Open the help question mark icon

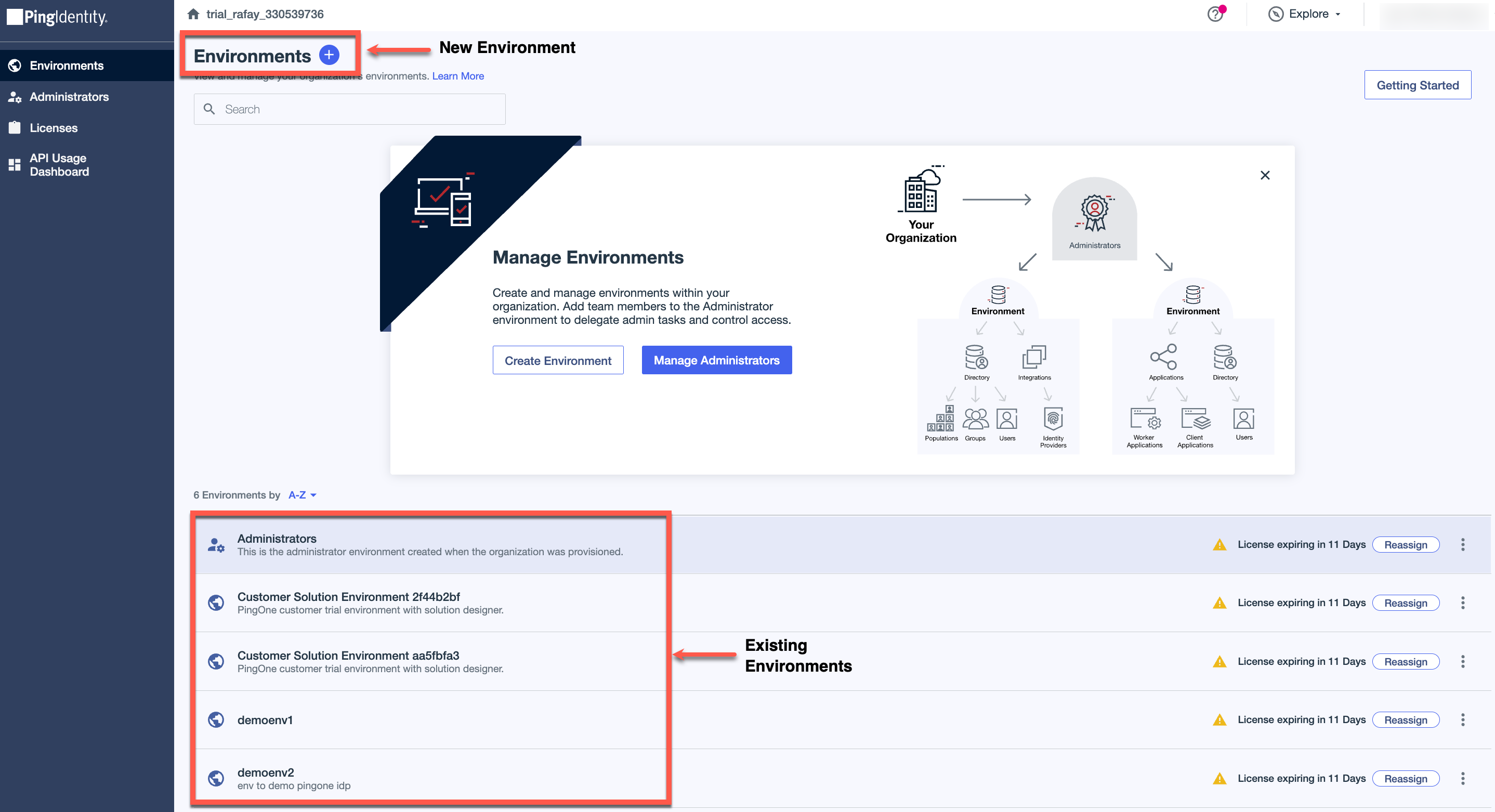click(1215, 14)
